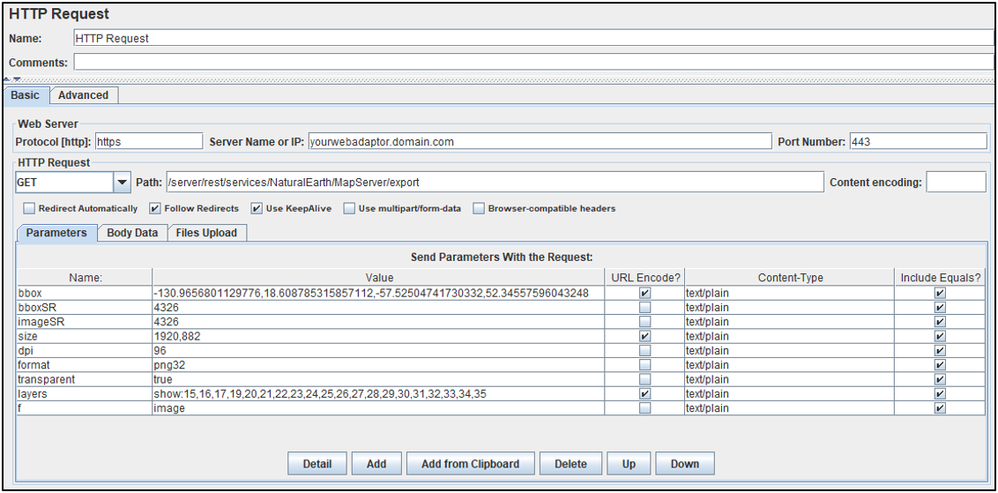Click Add from Clipboard button
998x493 pixels.
coord(470,464)
